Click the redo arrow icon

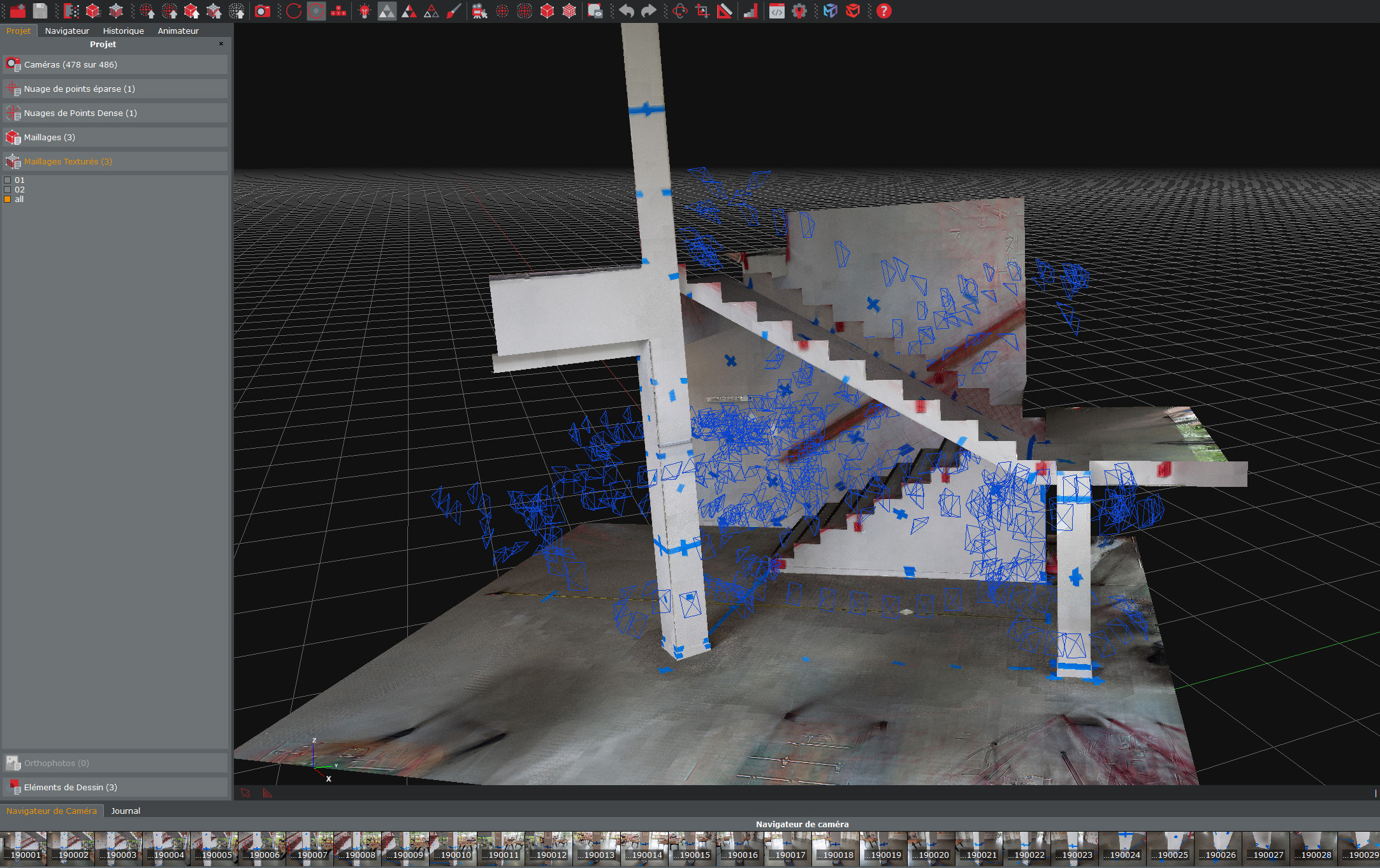tap(648, 11)
